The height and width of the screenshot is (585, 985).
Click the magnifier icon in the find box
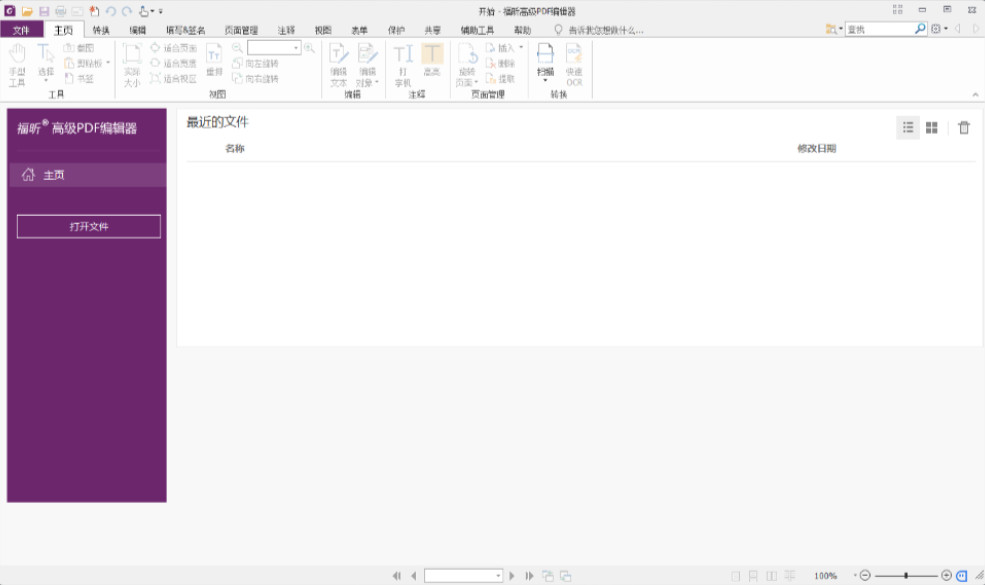click(x=920, y=29)
